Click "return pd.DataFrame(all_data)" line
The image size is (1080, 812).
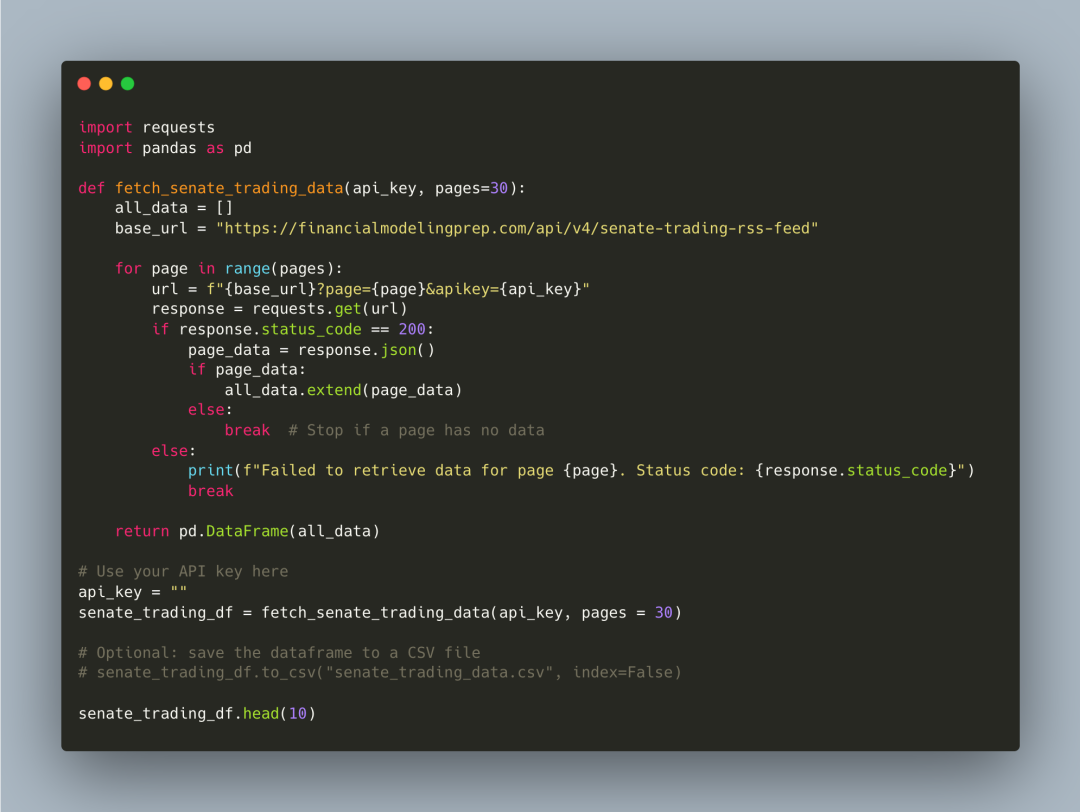[247, 531]
